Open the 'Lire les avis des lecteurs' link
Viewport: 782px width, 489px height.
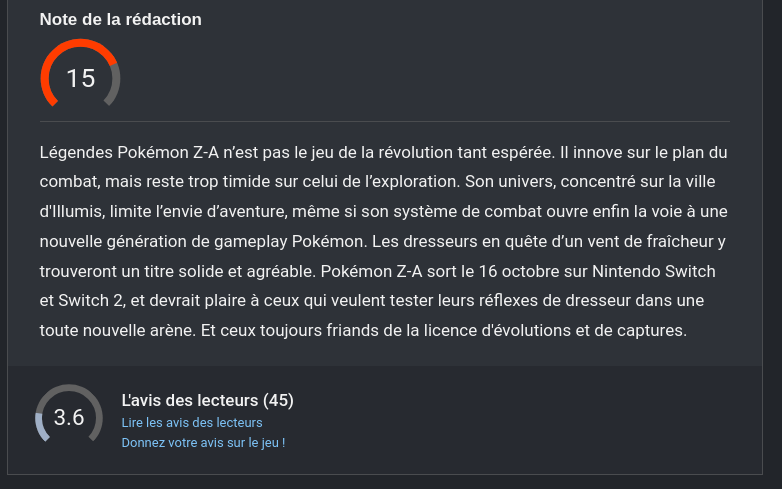click(x=191, y=423)
